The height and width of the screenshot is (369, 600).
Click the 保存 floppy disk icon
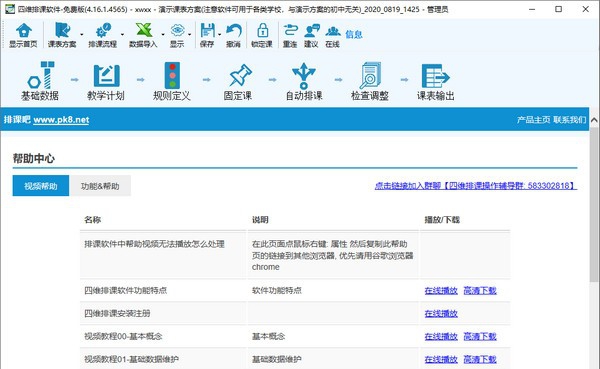[x=207, y=30]
